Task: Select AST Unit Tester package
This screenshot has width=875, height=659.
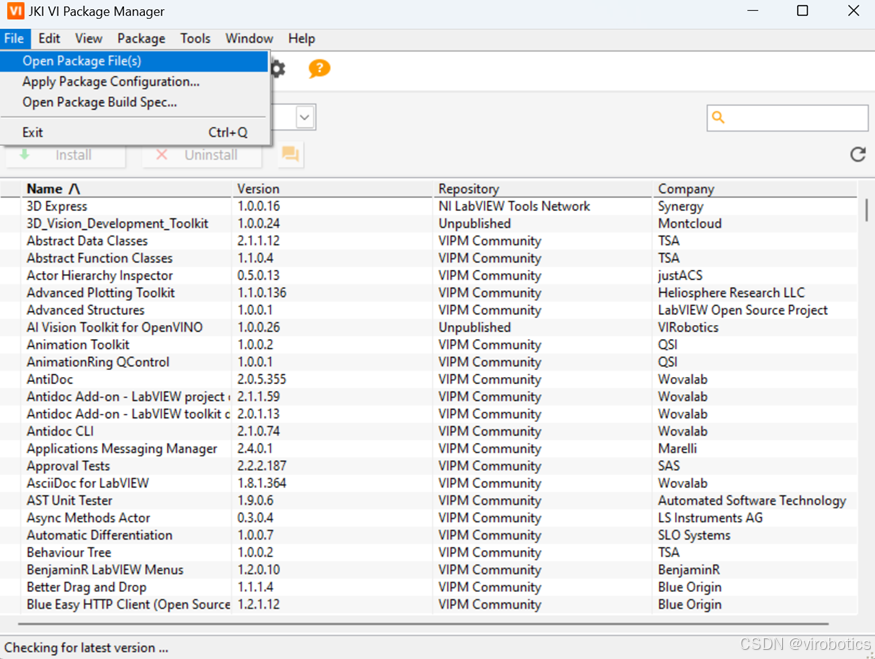Action: tap(429, 501)
